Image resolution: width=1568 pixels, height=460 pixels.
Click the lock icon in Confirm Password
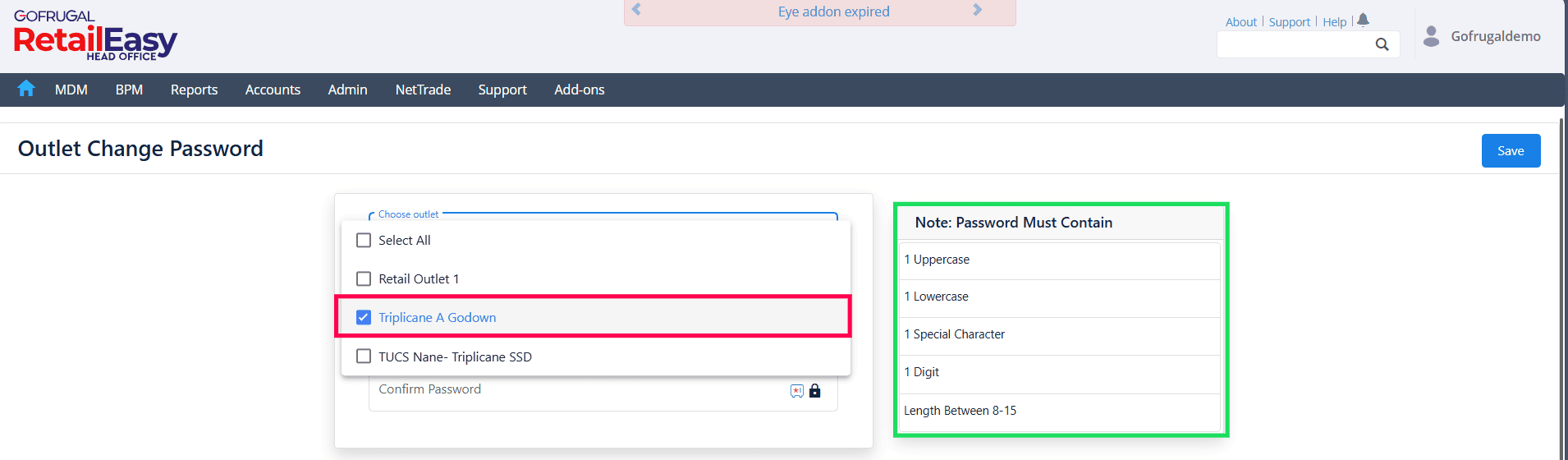click(x=814, y=391)
